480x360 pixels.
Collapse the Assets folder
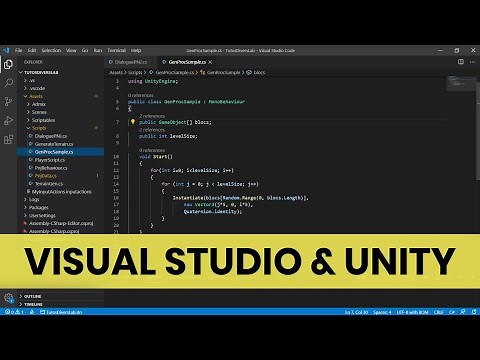tap(36, 96)
